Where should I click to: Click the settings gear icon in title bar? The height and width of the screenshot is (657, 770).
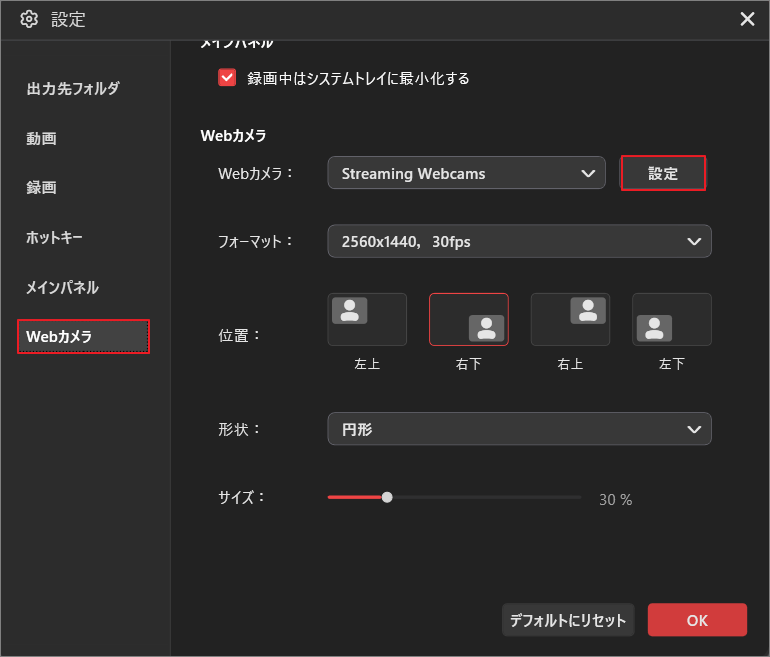29,19
